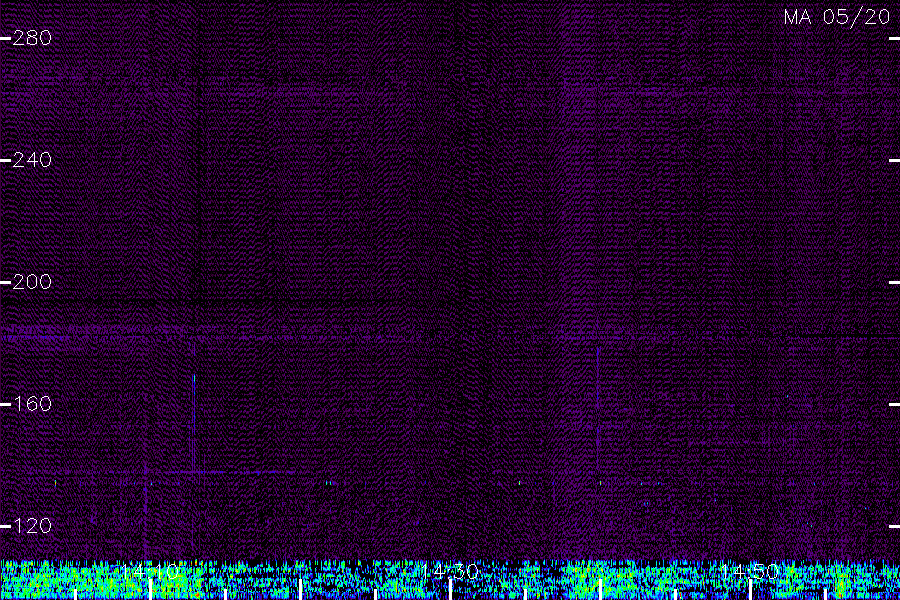
Task: Click the 200 frequency axis label
Action: [x=32, y=282]
